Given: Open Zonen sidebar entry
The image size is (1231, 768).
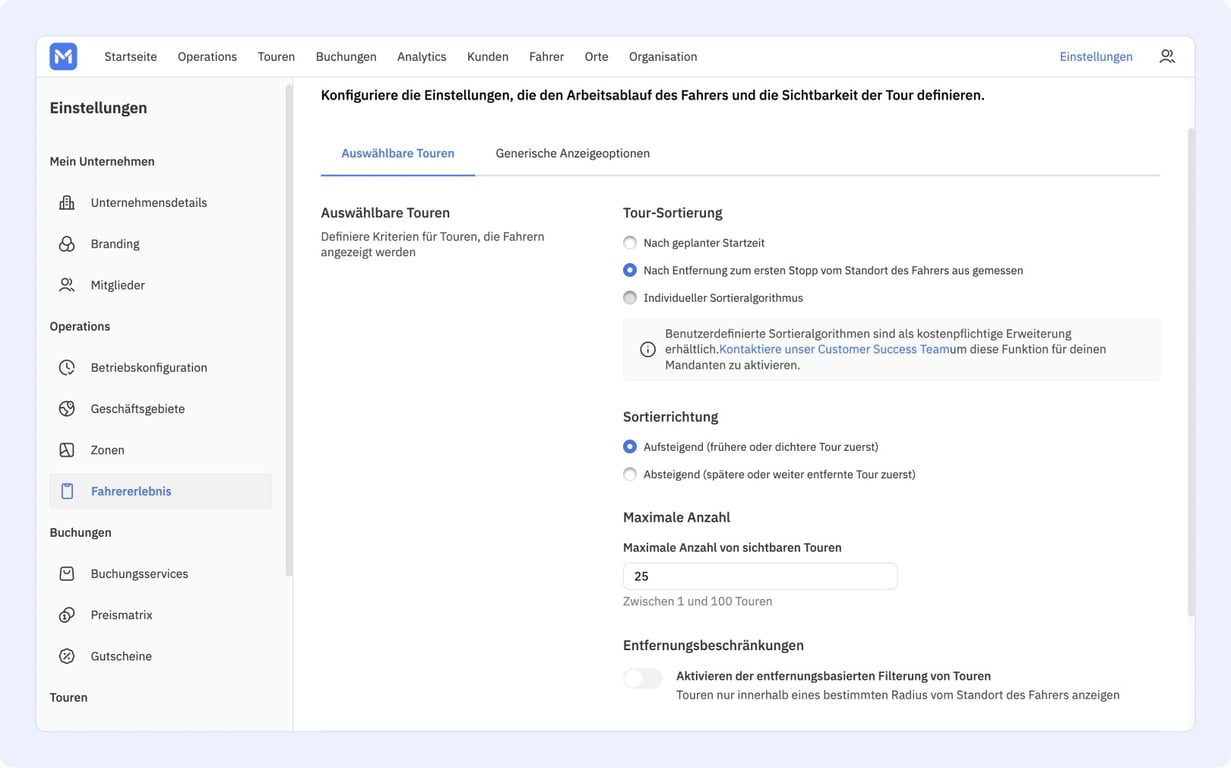Looking at the screenshot, I should tap(160, 450).
